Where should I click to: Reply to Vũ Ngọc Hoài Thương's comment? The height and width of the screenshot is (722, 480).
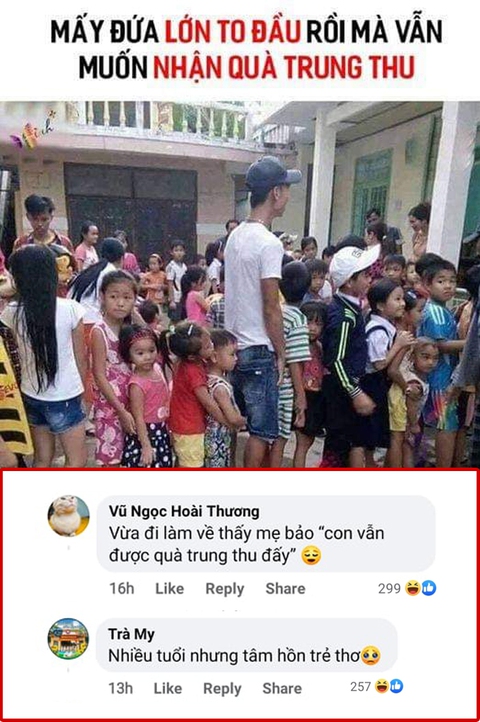(x=225, y=589)
